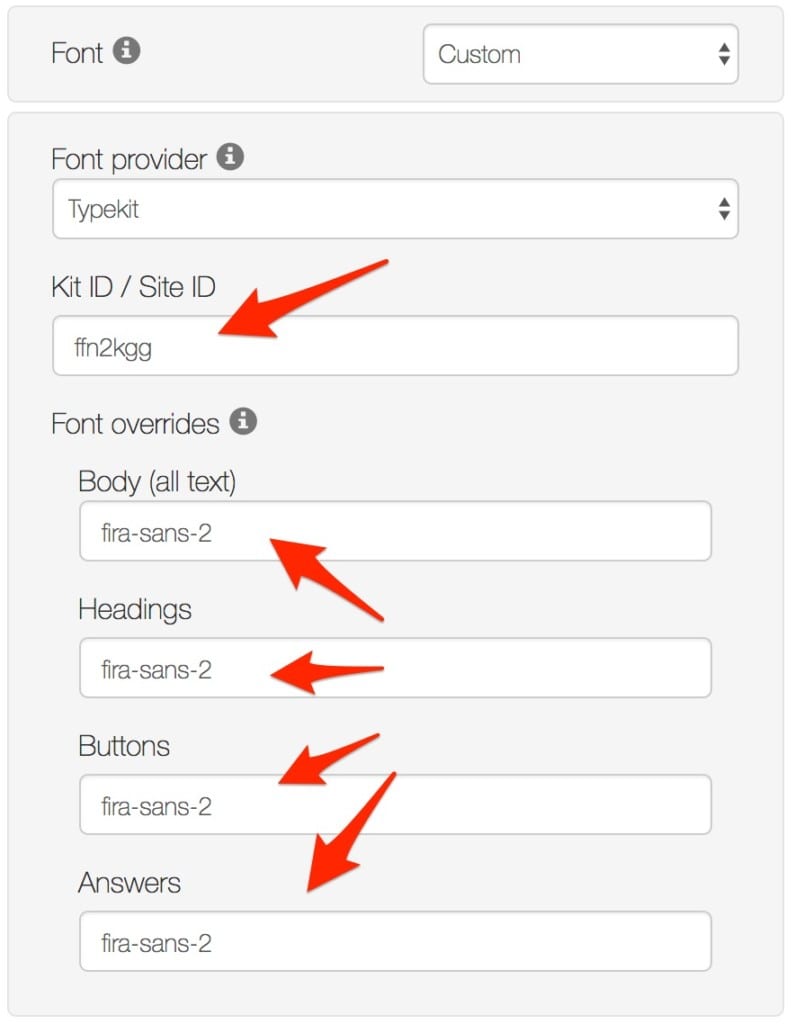Click the Body (all text) font input

[x=395, y=532]
